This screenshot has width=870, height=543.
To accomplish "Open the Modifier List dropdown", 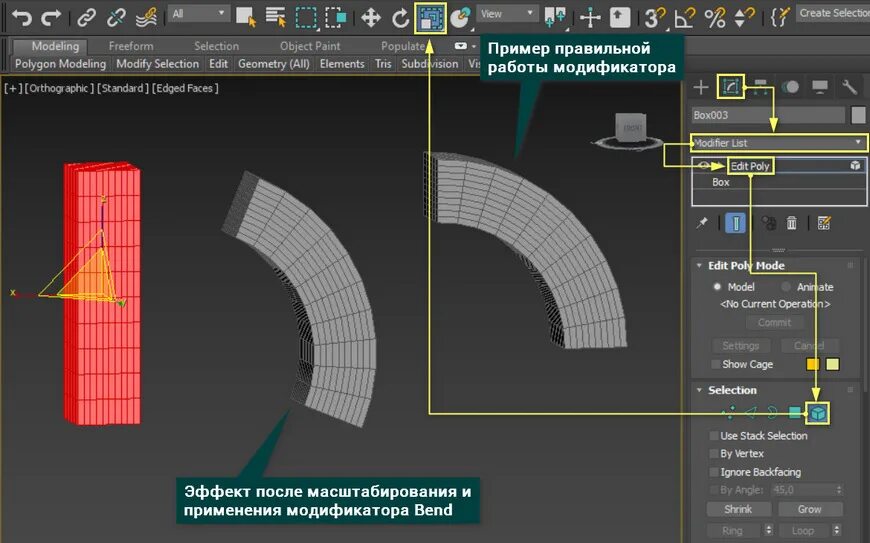I will (x=778, y=143).
